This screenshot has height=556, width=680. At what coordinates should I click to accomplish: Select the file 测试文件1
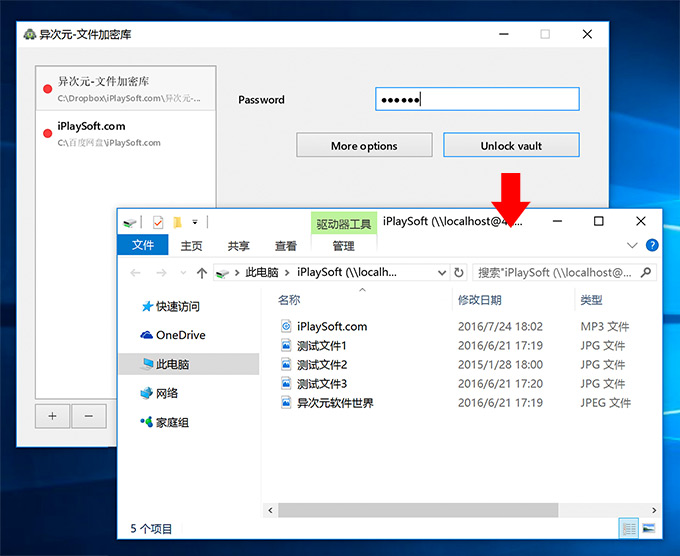(321, 346)
